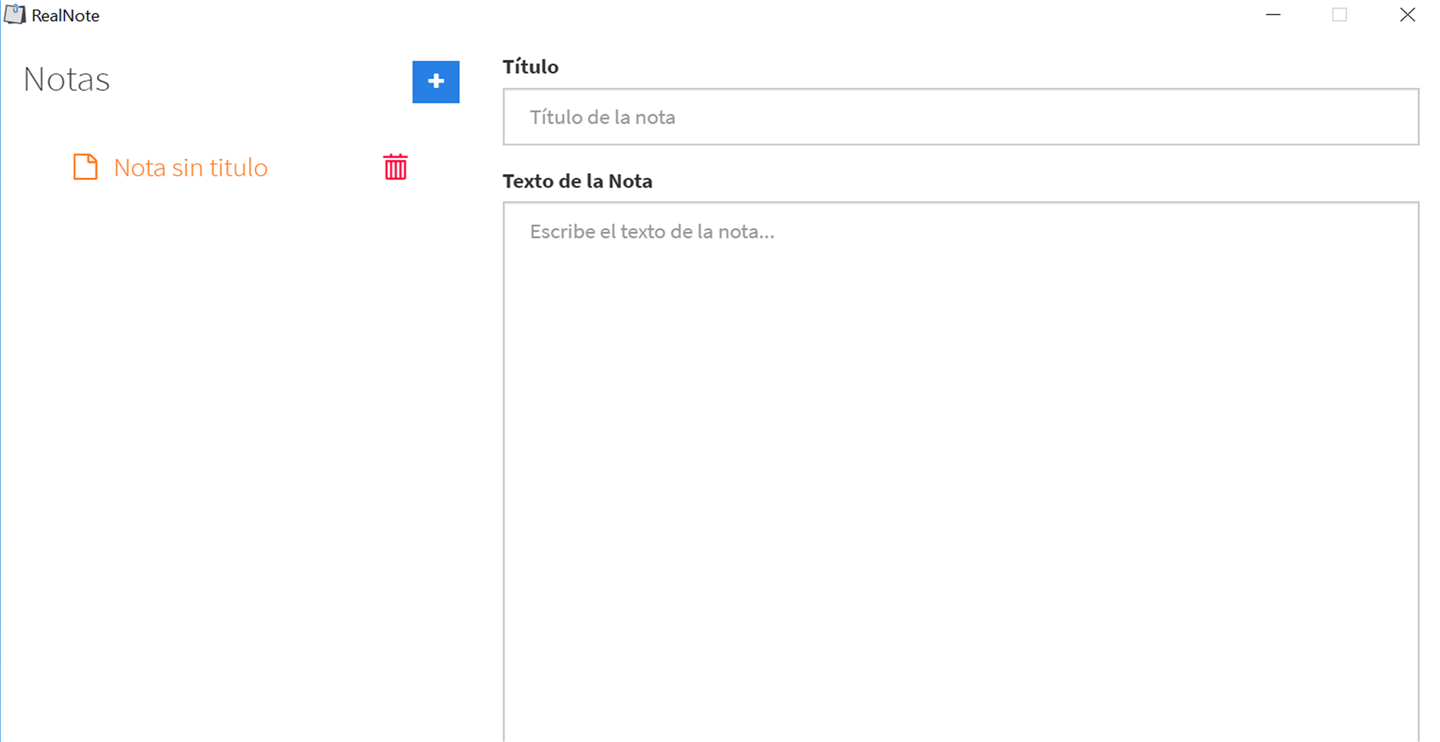The image size is (1440, 742).
Task: Click empty space between 'Notas' heading and plus button
Action: [260, 80]
